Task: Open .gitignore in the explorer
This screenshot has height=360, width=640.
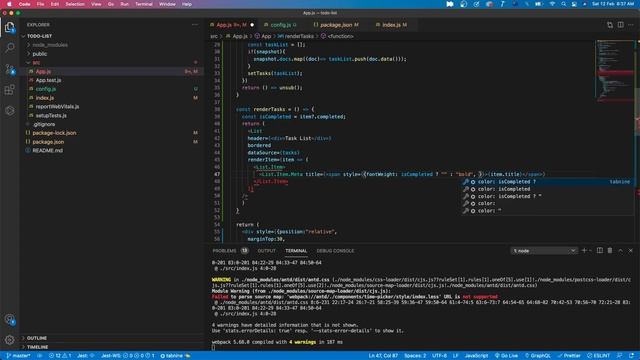Action: tap(44, 124)
